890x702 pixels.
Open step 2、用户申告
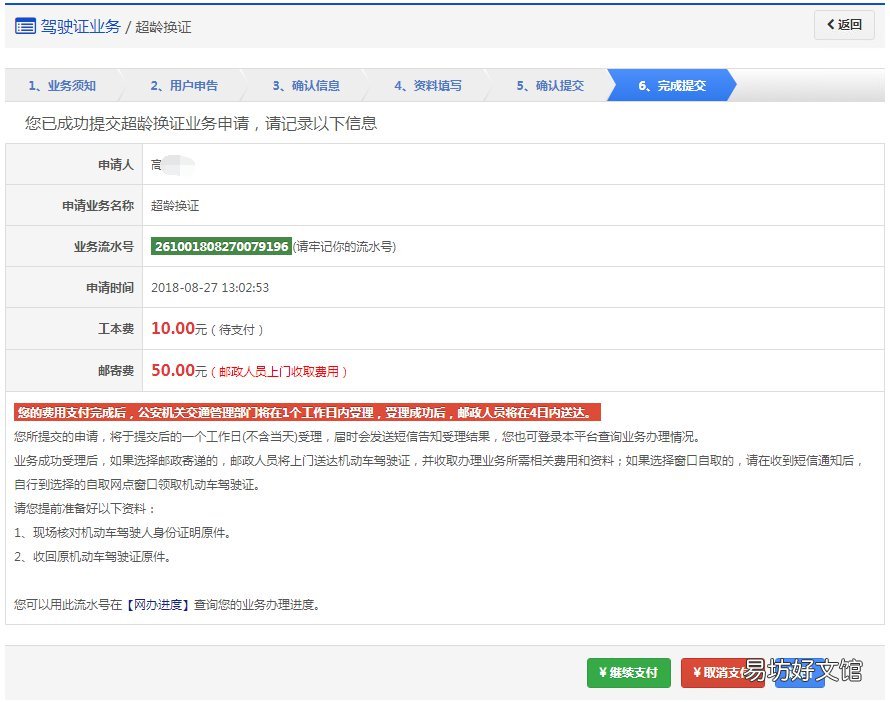pos(184,86)
